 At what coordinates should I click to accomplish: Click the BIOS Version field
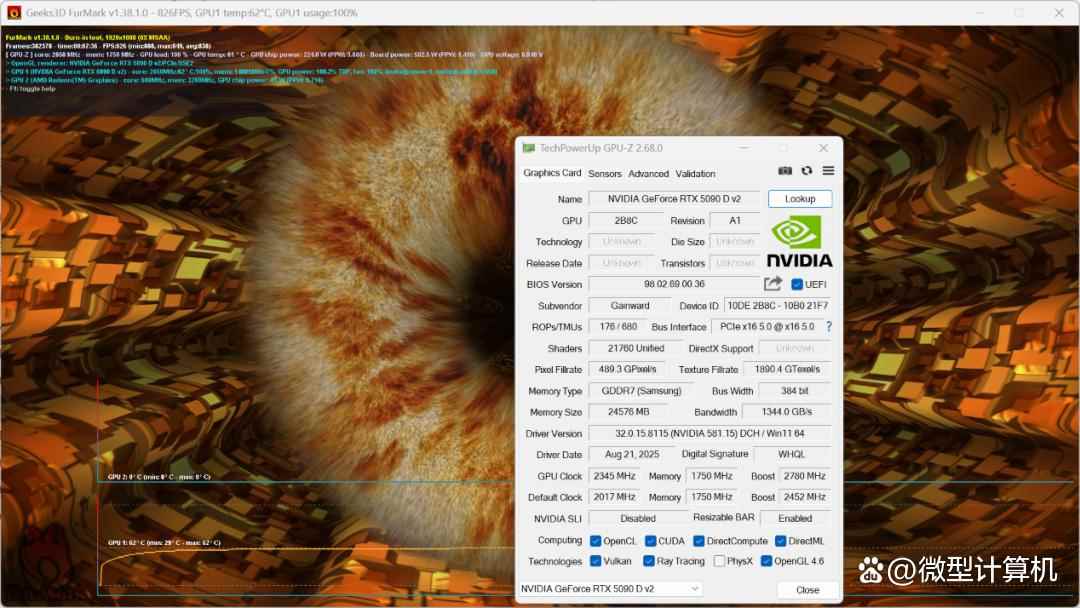674,284
